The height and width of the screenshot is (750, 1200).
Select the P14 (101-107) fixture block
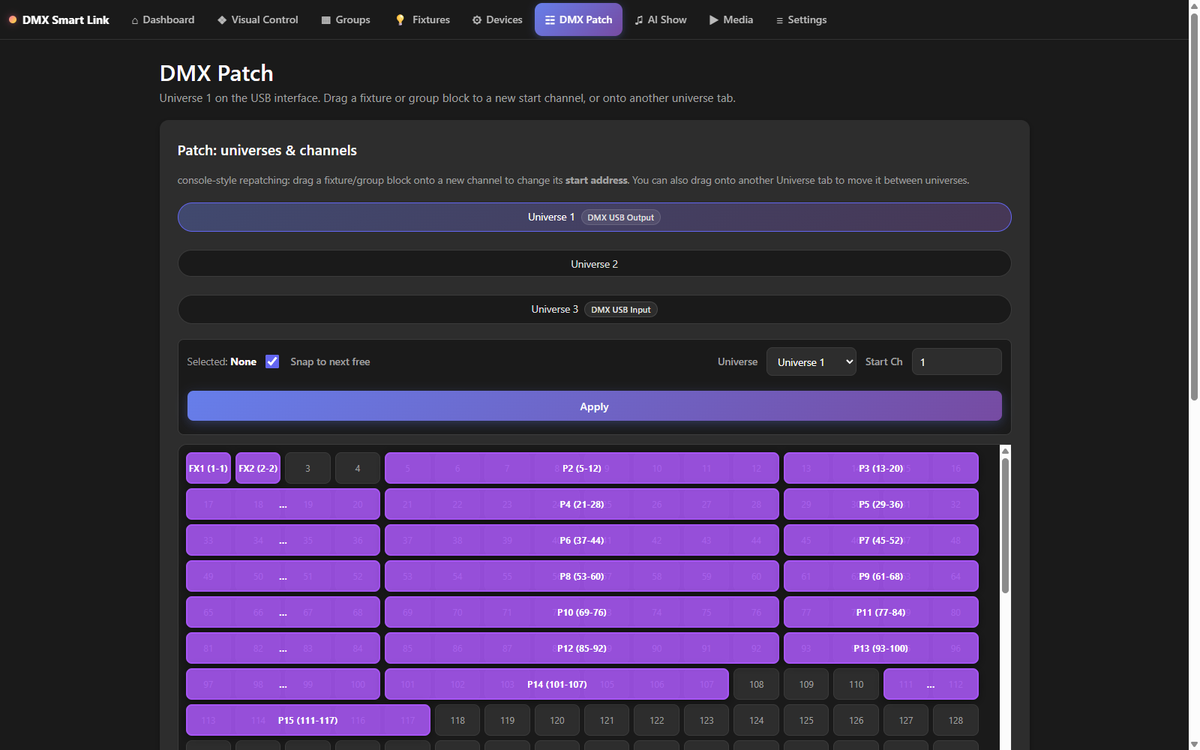pyautogui.click(x=557, y=684)
